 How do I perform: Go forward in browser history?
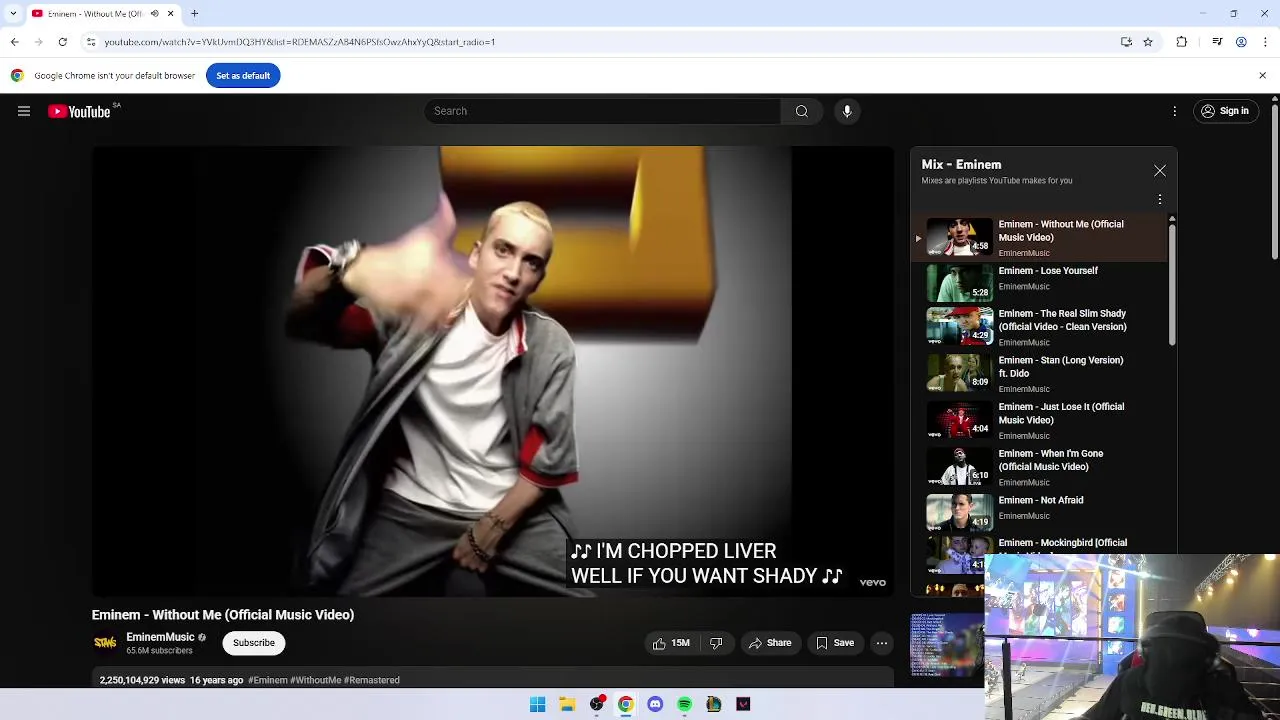pyautogui.click(x=38, y=42)
